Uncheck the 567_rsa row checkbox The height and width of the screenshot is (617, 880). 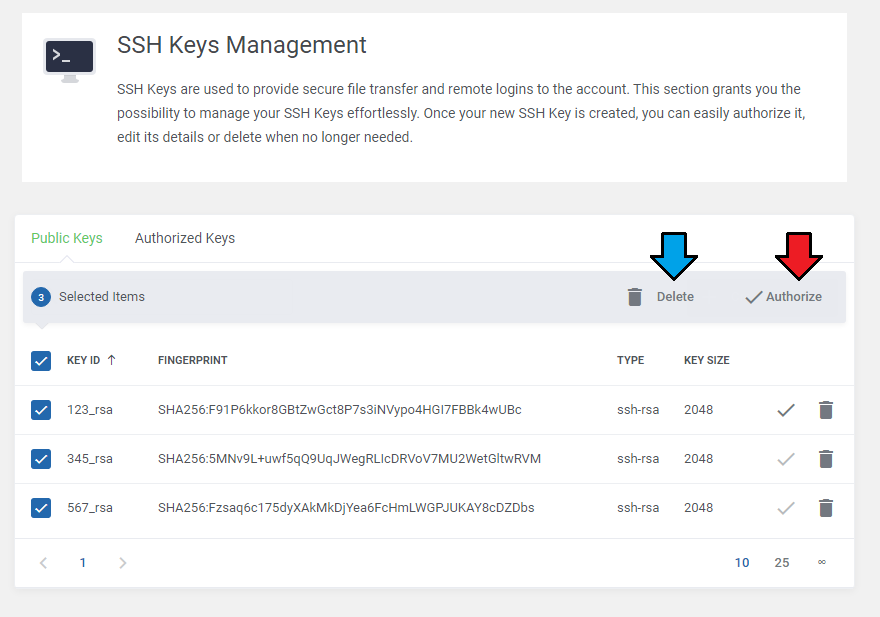(x=41, y=508)
